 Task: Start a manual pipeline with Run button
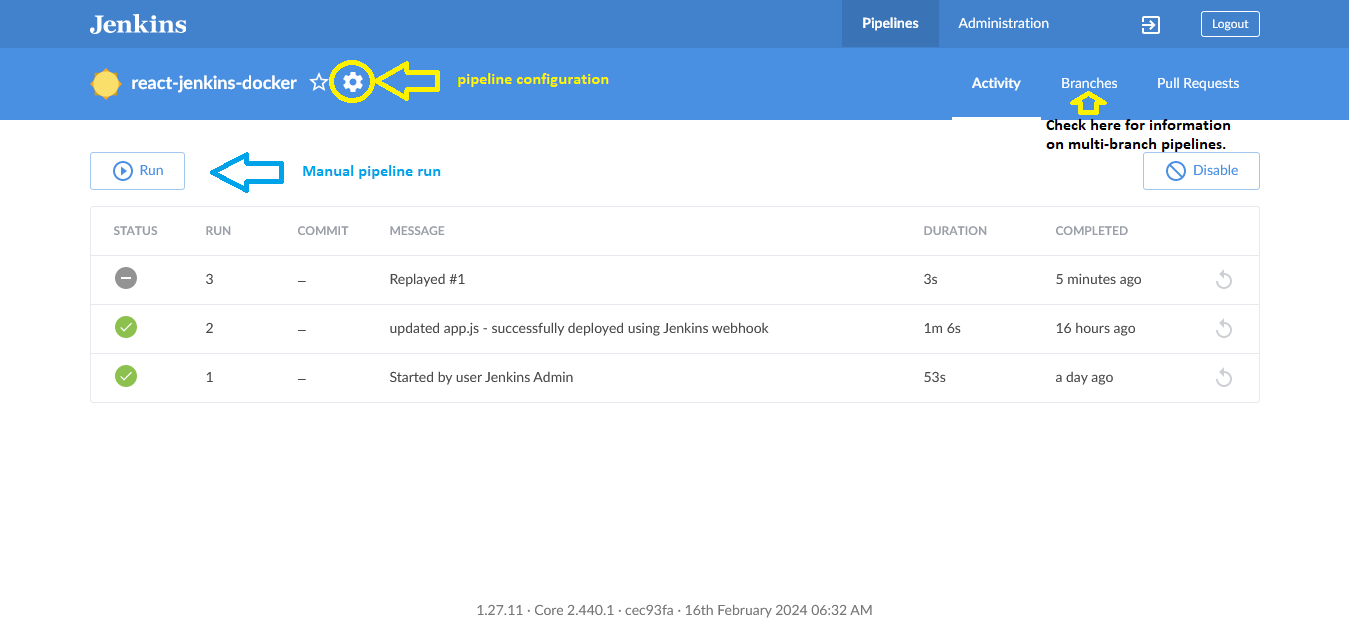tap(138, 171)
